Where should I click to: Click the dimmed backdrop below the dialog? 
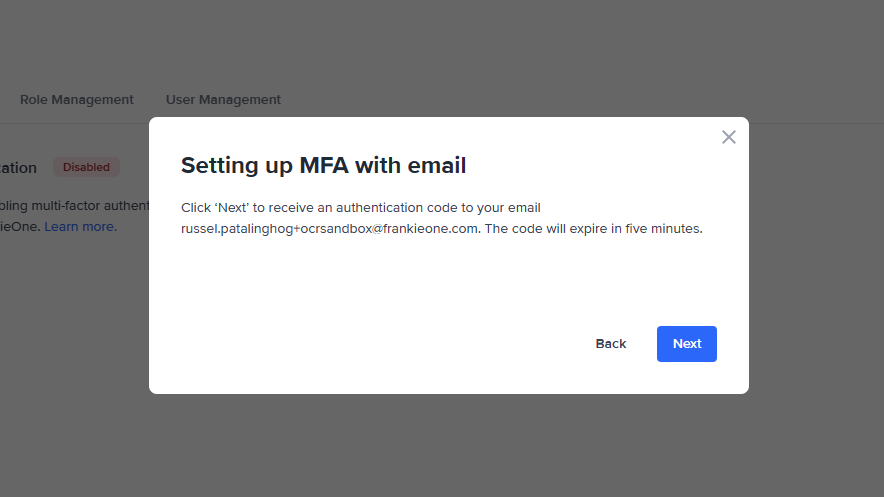pyautogui.click(x=450, y=445)
